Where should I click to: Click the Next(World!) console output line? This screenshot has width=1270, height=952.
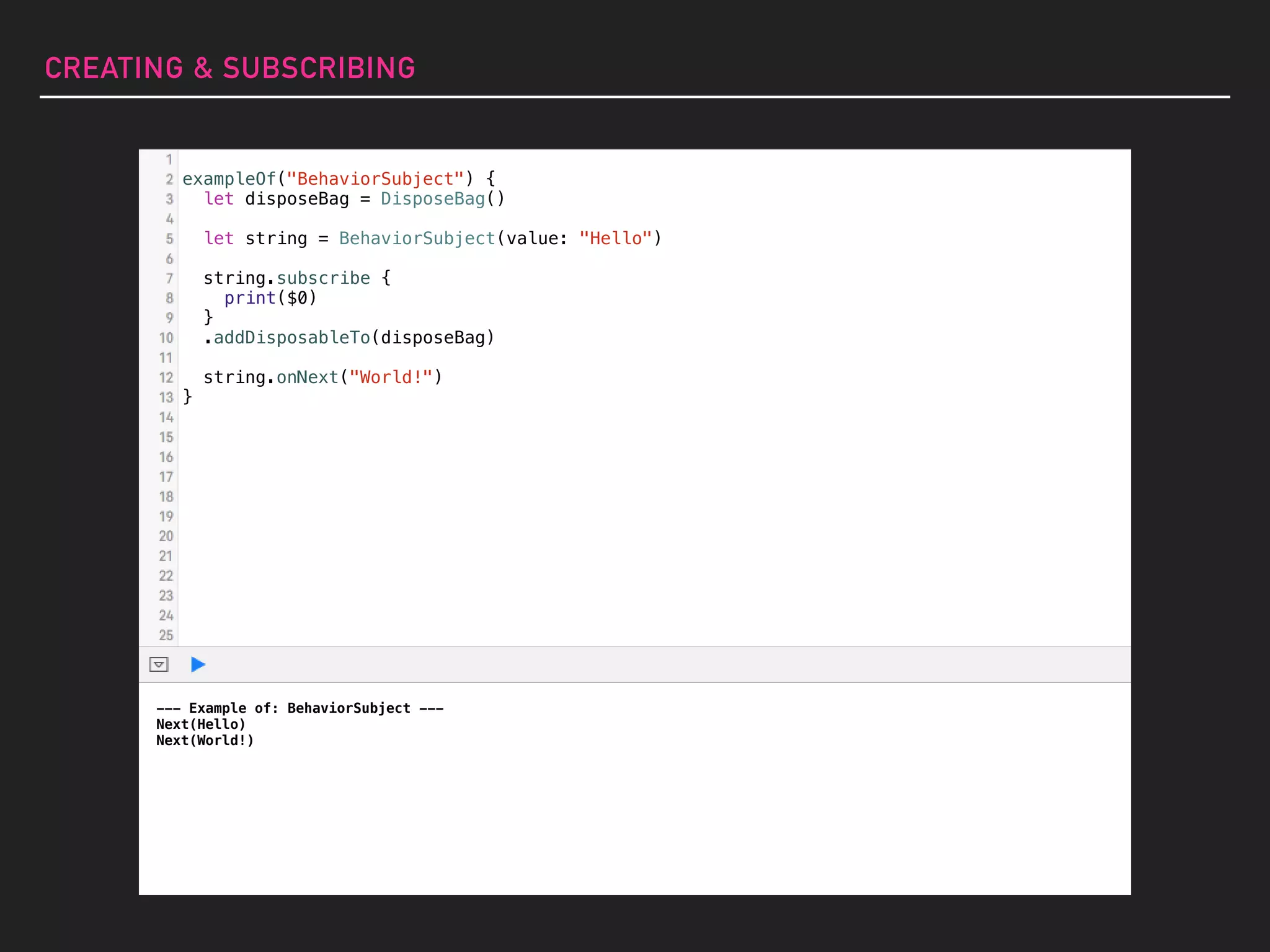205,741
